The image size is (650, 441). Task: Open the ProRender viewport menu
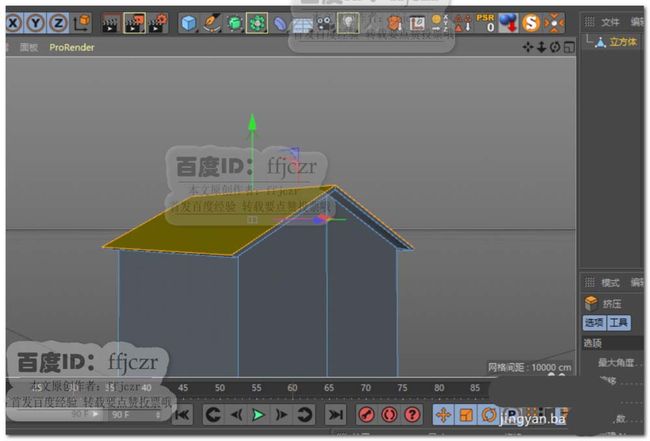tap(72, 48)
